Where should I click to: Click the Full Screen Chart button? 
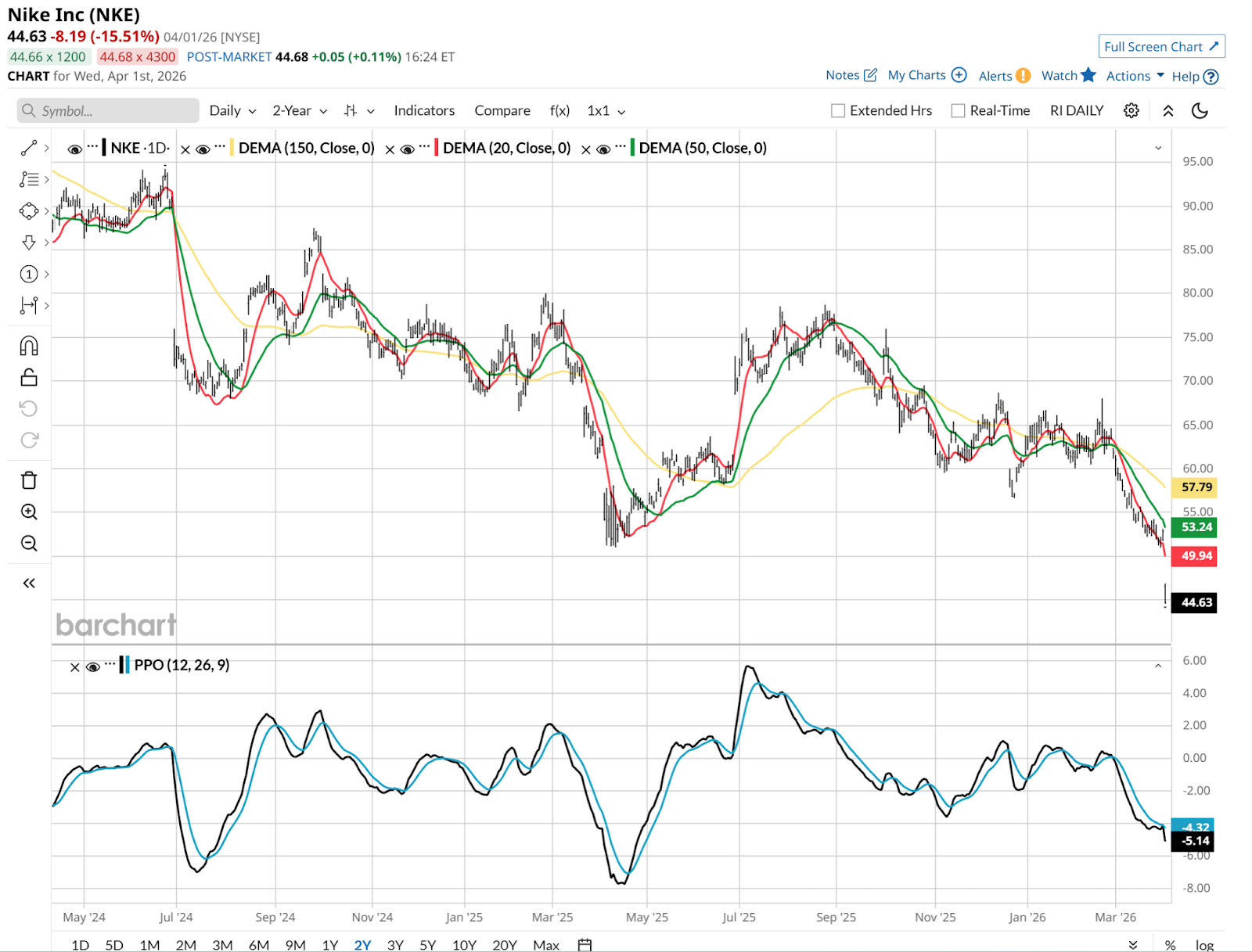point(1161,47)
